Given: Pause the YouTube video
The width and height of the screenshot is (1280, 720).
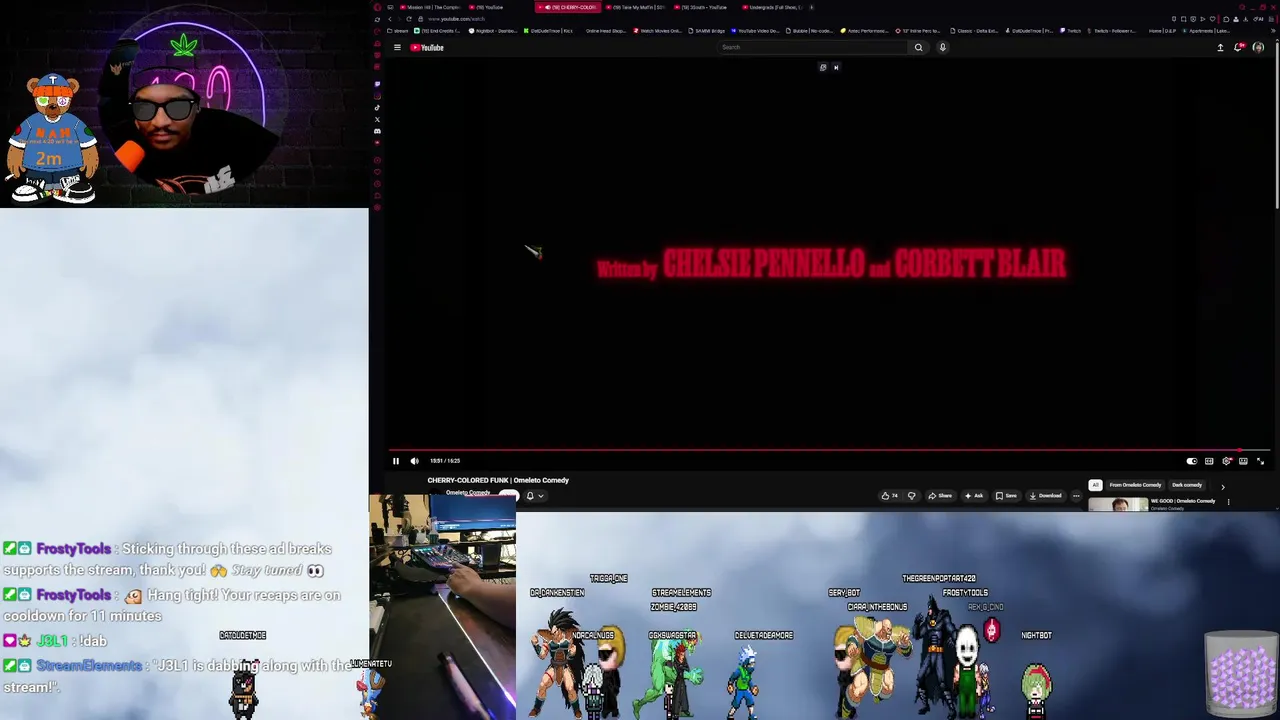Looking at the screenshot, I should coord(396,461).
